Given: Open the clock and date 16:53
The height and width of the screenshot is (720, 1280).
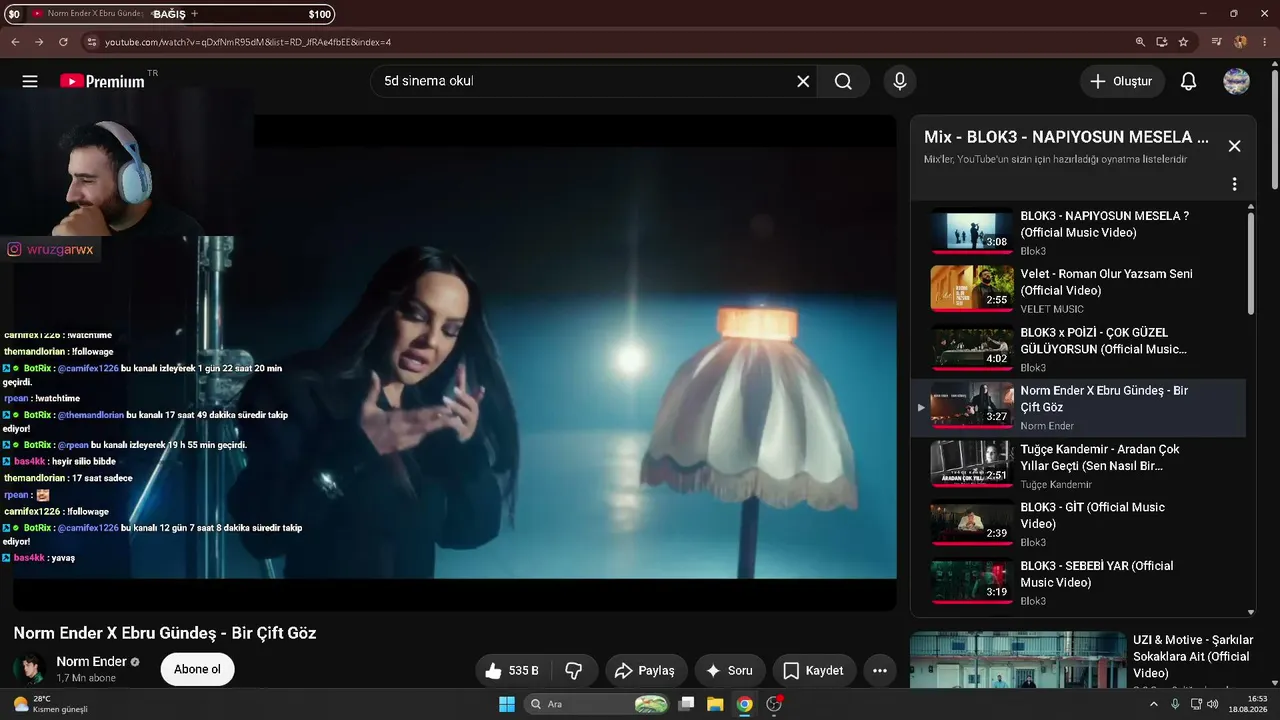Looking at the screenshot, I should (x=1250, y=704).
